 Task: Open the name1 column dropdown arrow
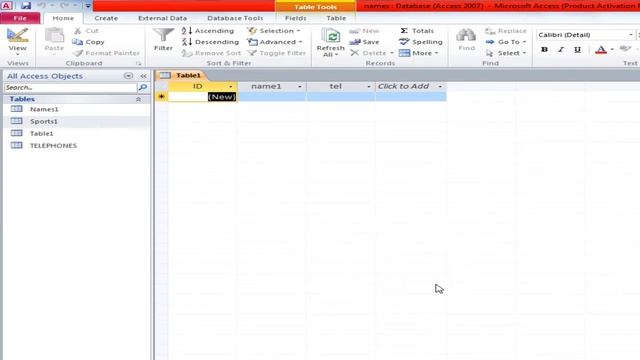[300, 87]
